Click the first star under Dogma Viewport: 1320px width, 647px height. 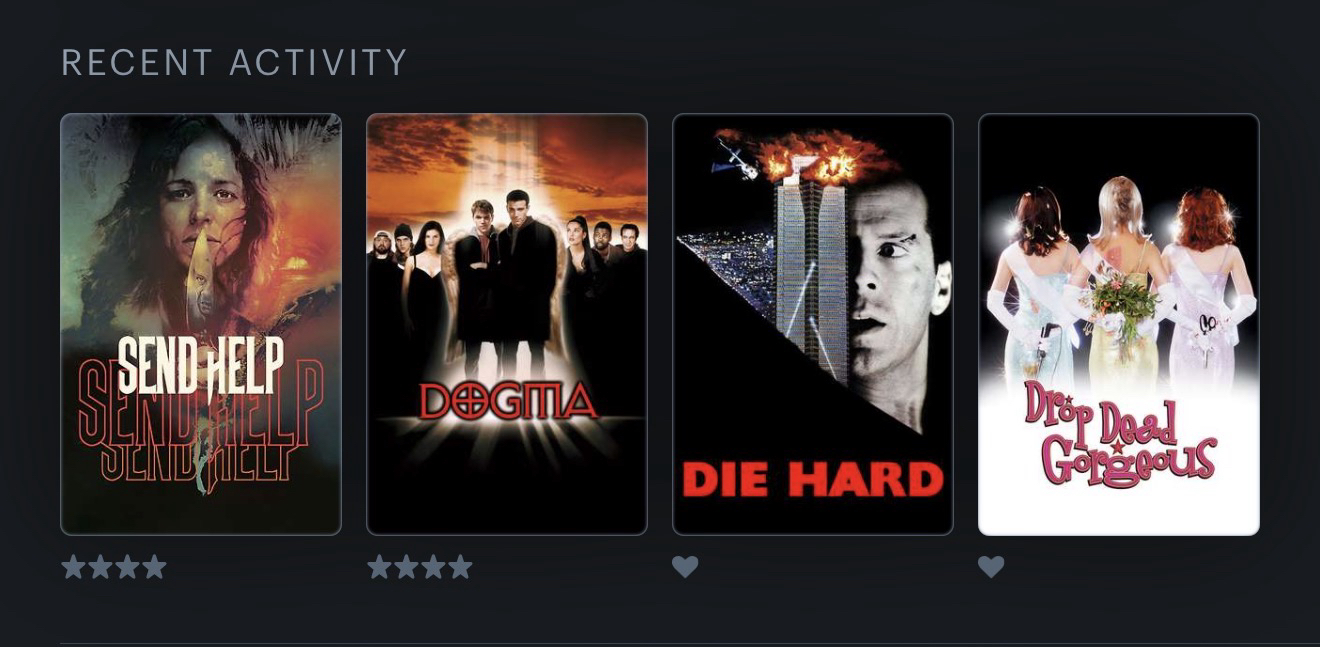click(380, 567)
